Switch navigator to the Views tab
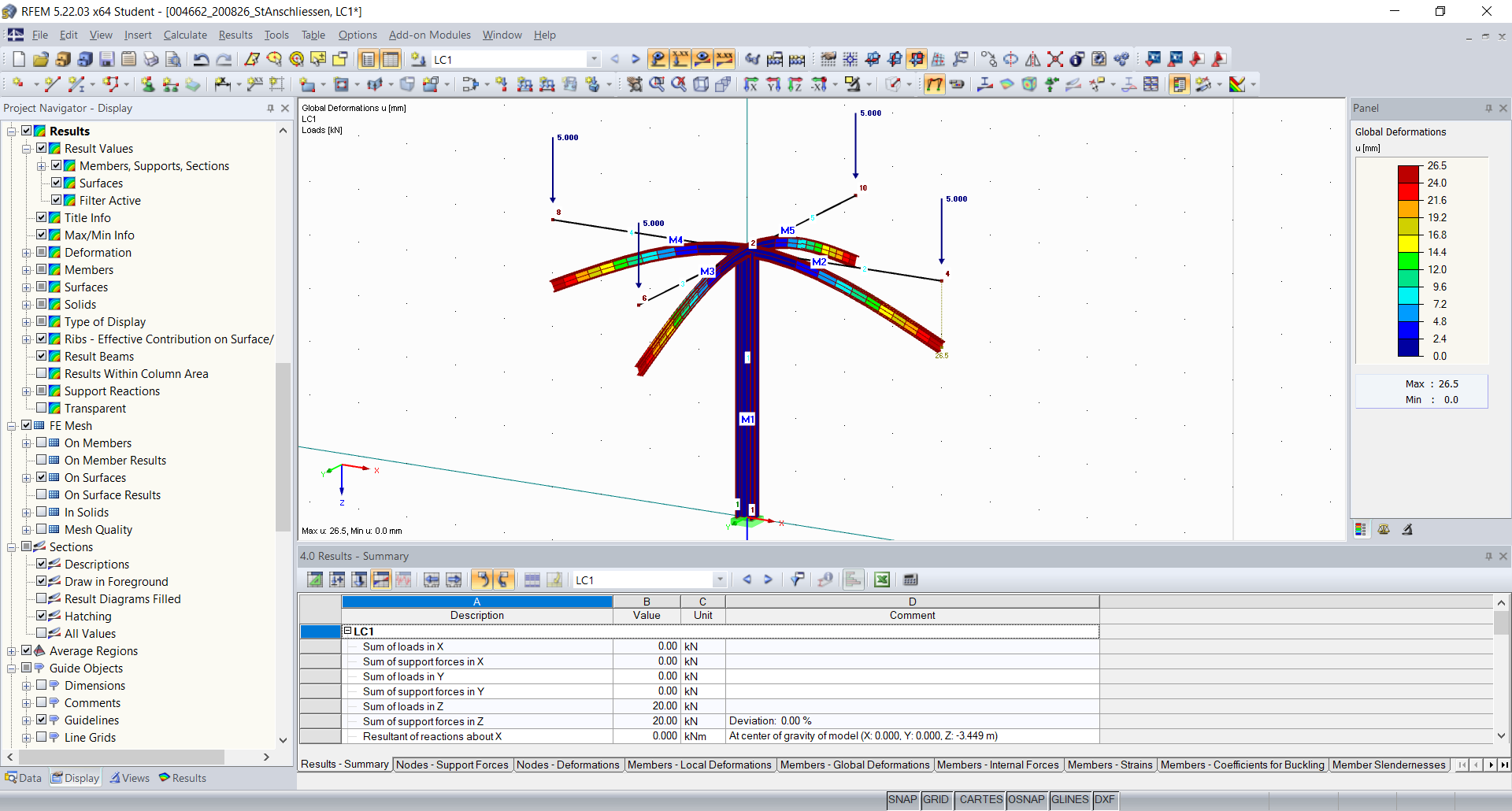The image size is (1512, 811). click(130, 778)
